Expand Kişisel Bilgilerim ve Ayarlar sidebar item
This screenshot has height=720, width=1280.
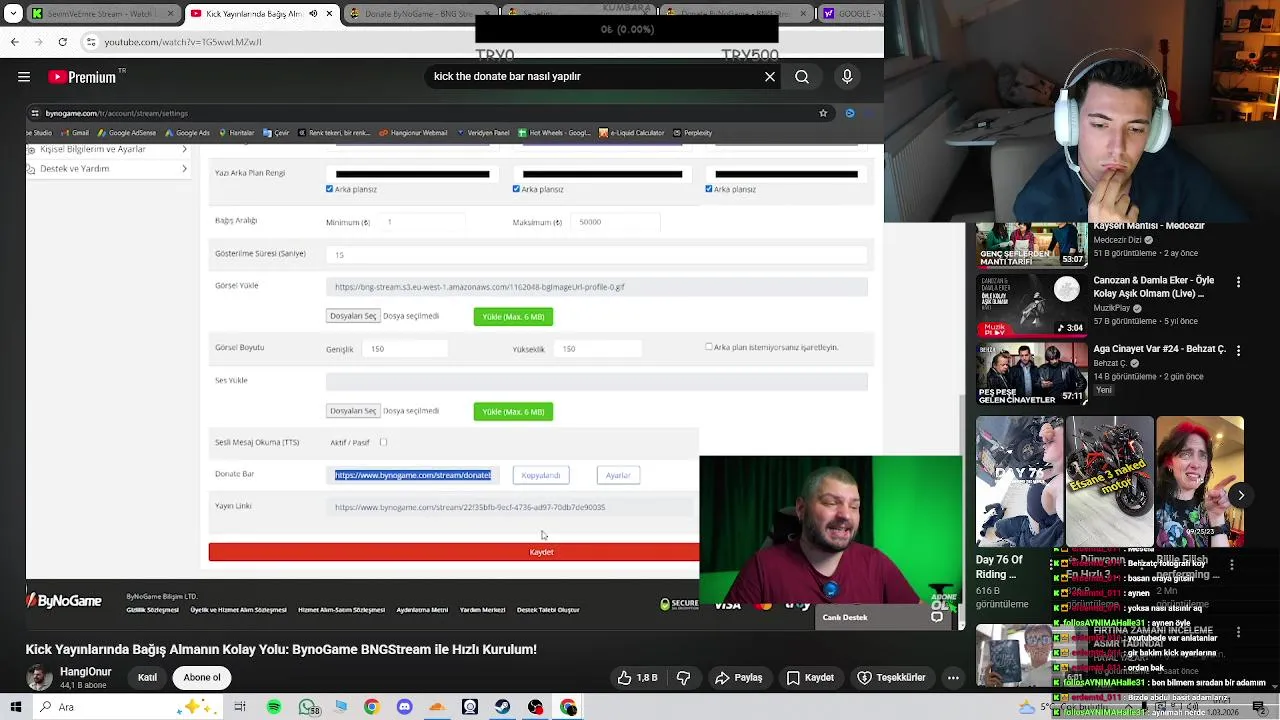107,149
